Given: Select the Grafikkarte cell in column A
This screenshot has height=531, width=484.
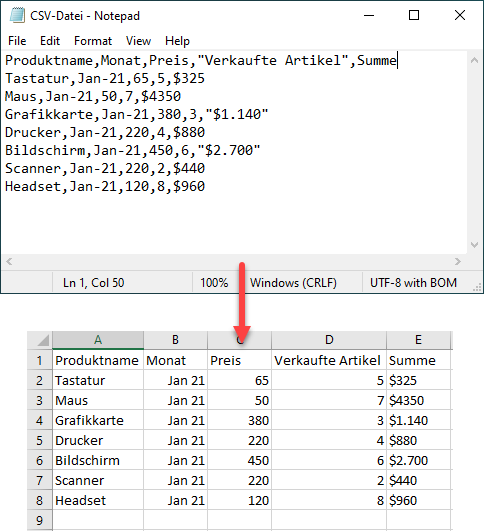Looking at the screenshot, I should click(98, 420).
